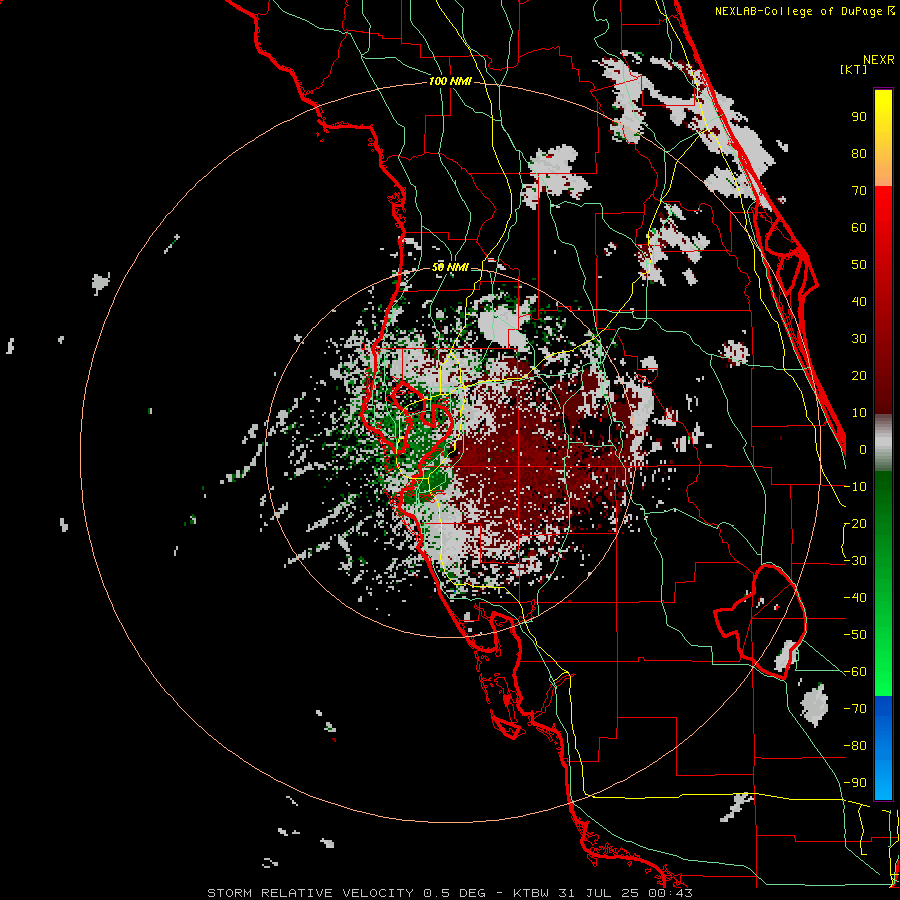Viewport: 900px width, 900px height.
Task: Click the STORM RELATIVE VELOCITY caption text
Action: click(310, 893)
